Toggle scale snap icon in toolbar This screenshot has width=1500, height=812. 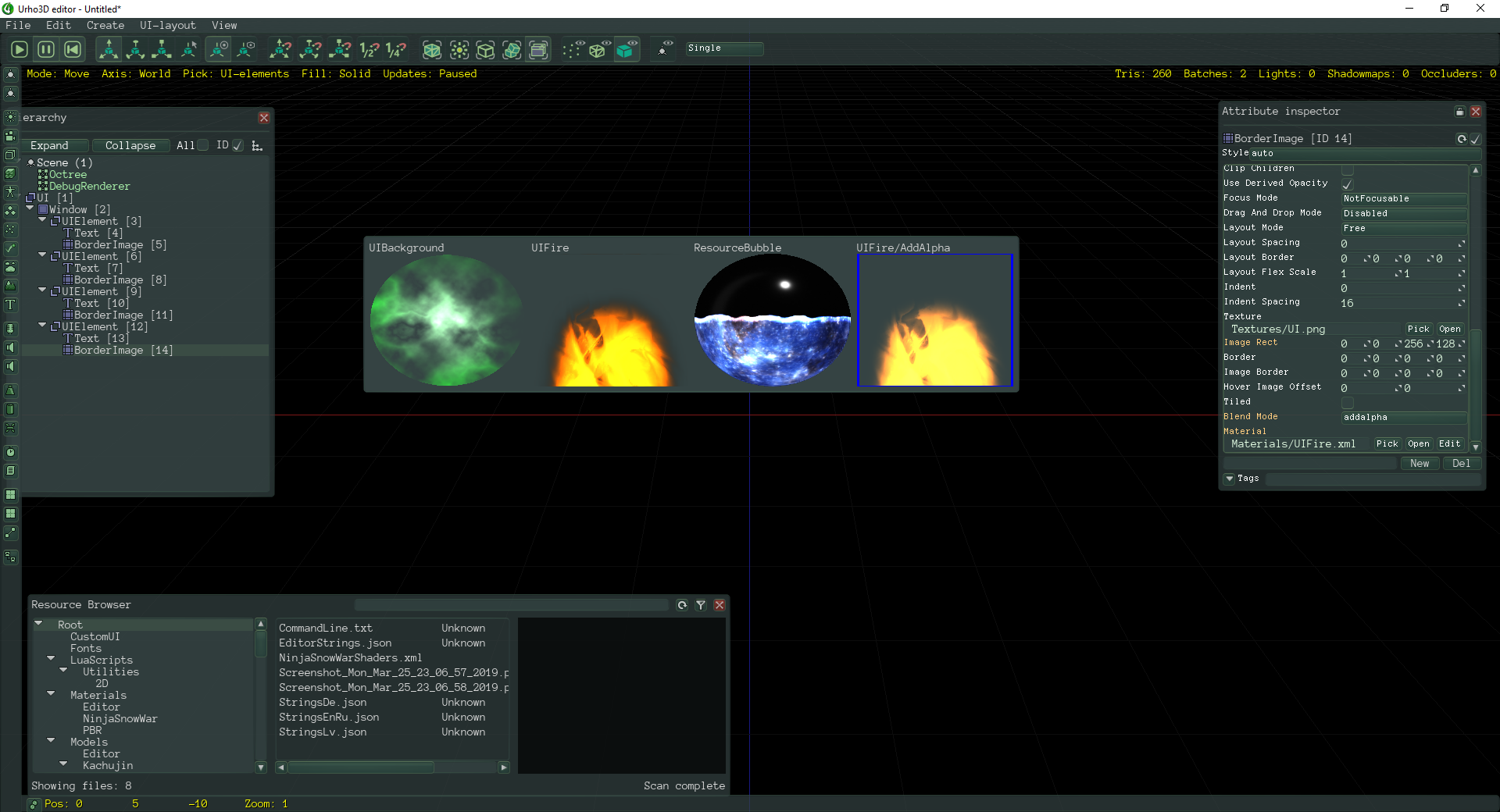pyautogui.click(x=340, y=49)
